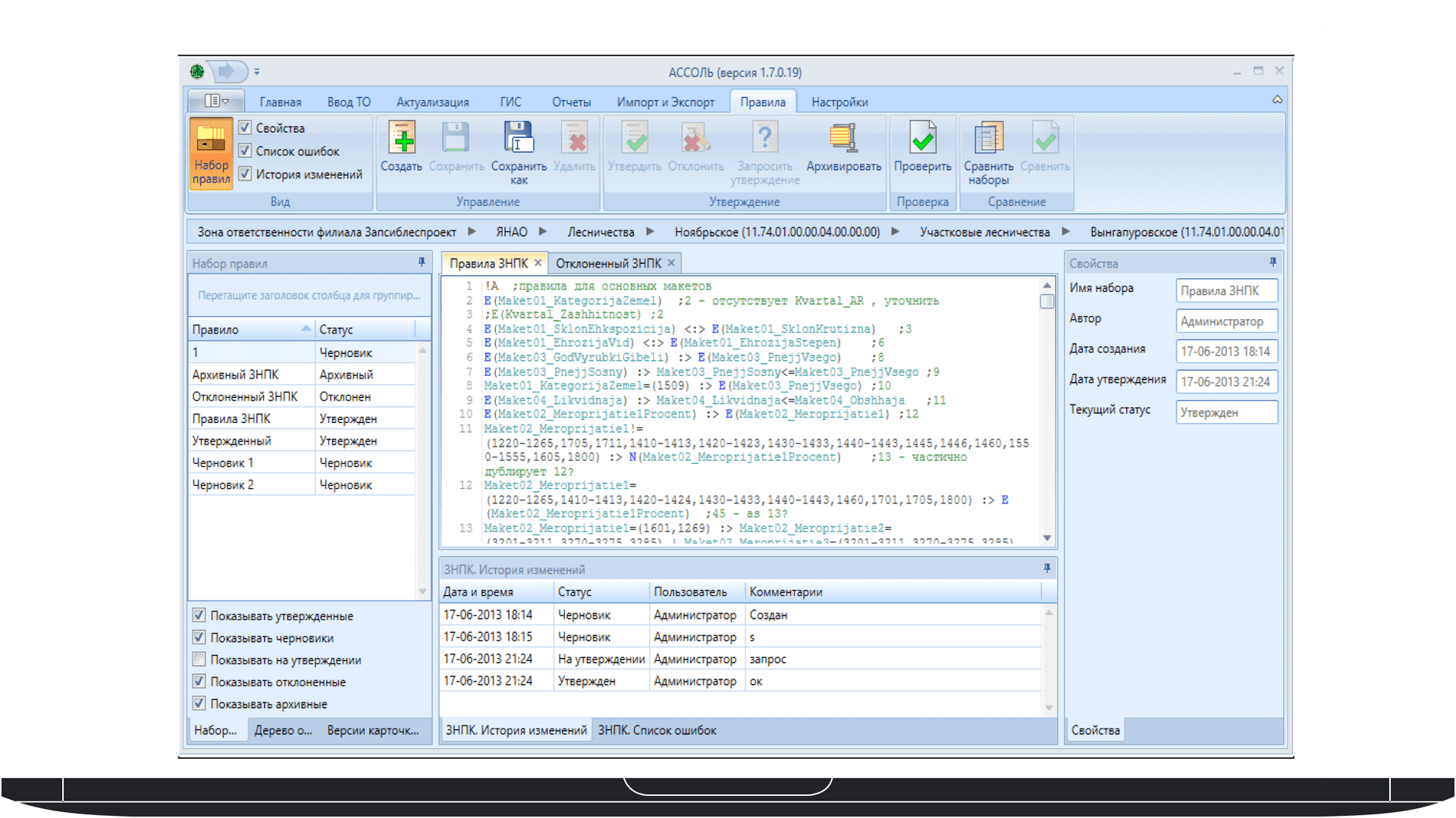Select Черновик 2 rule row
The image size is (1456, 818).
point(302,484)
